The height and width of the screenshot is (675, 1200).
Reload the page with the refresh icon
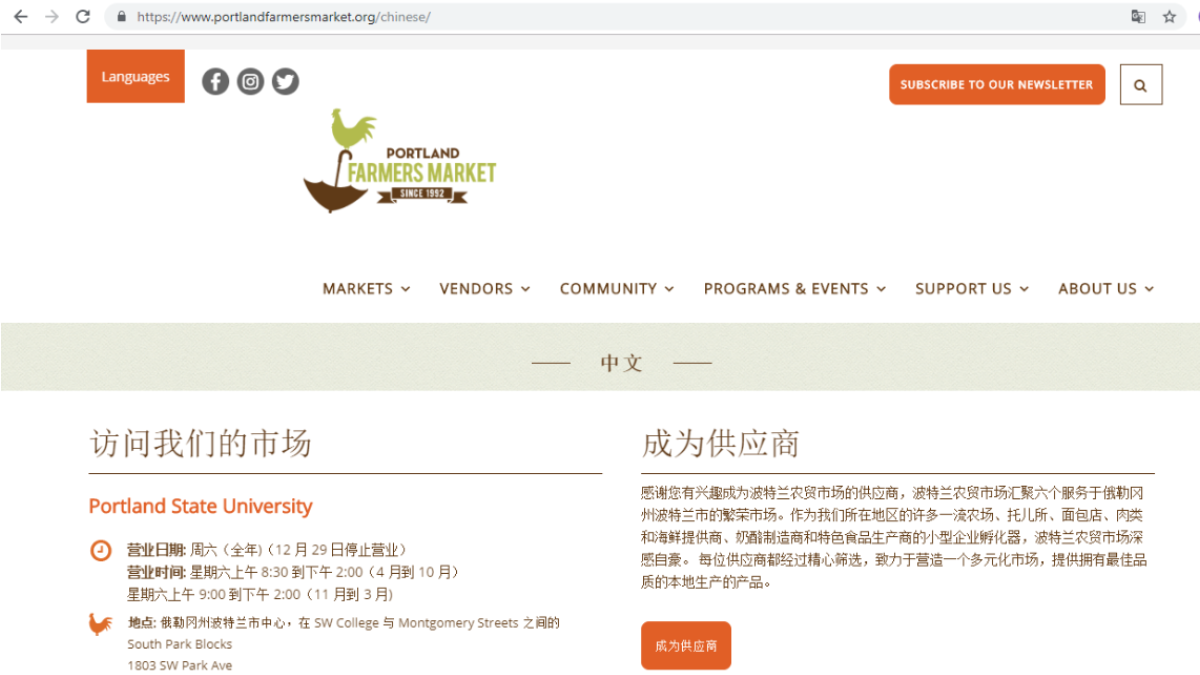tap(84, 16)
